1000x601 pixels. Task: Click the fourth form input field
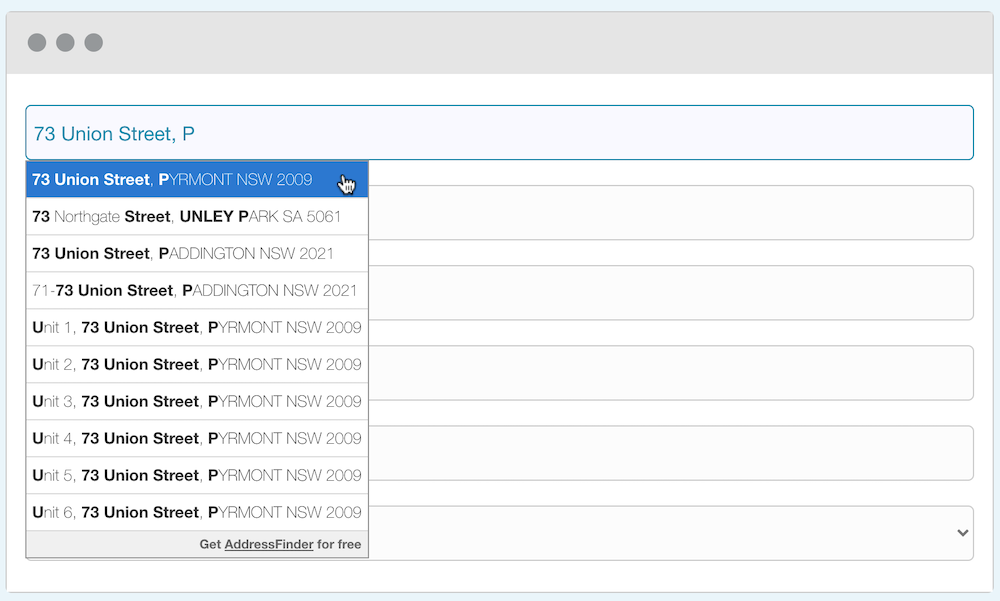(x=671, y=373)
